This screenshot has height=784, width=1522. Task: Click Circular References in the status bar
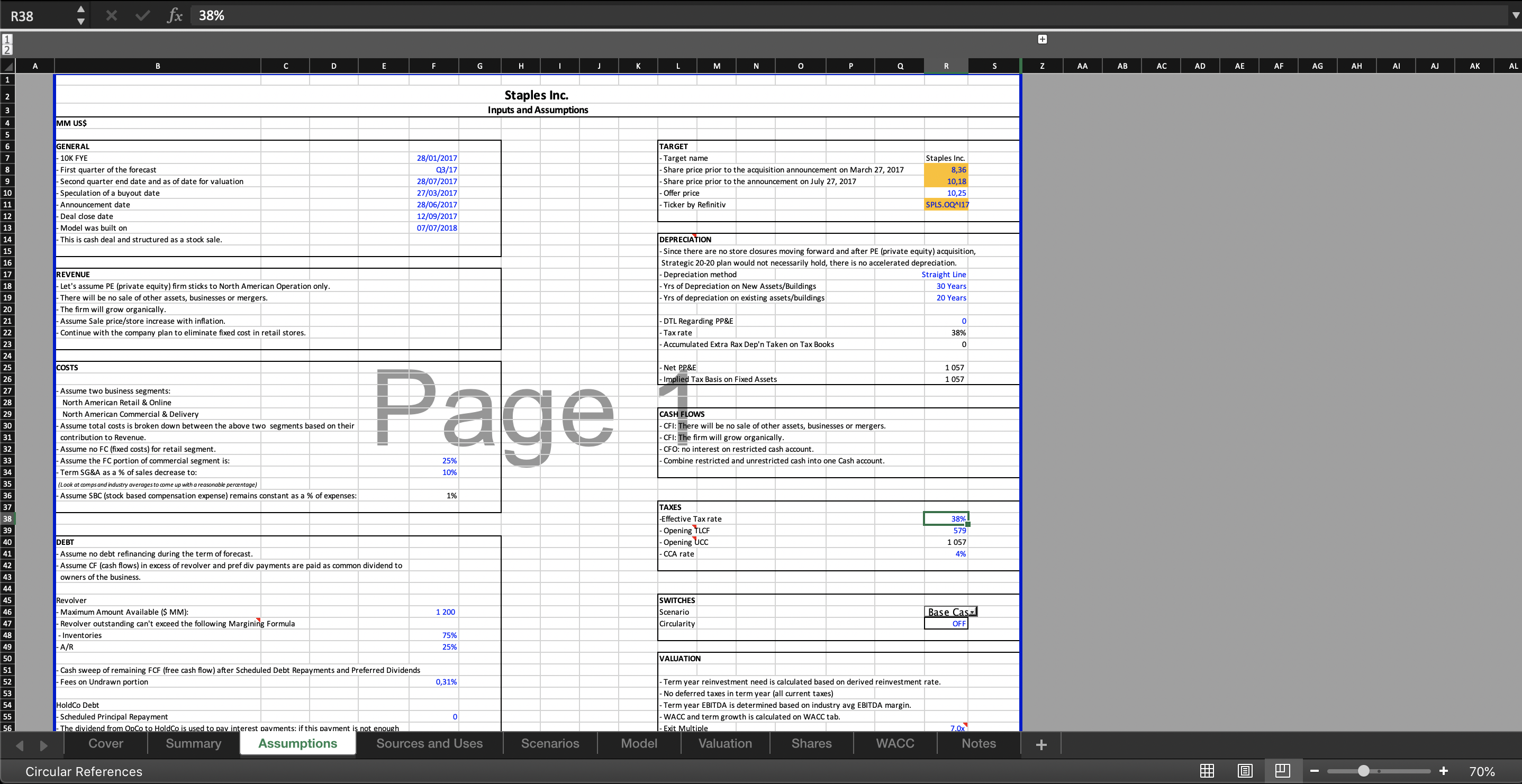tap(84, 772)
